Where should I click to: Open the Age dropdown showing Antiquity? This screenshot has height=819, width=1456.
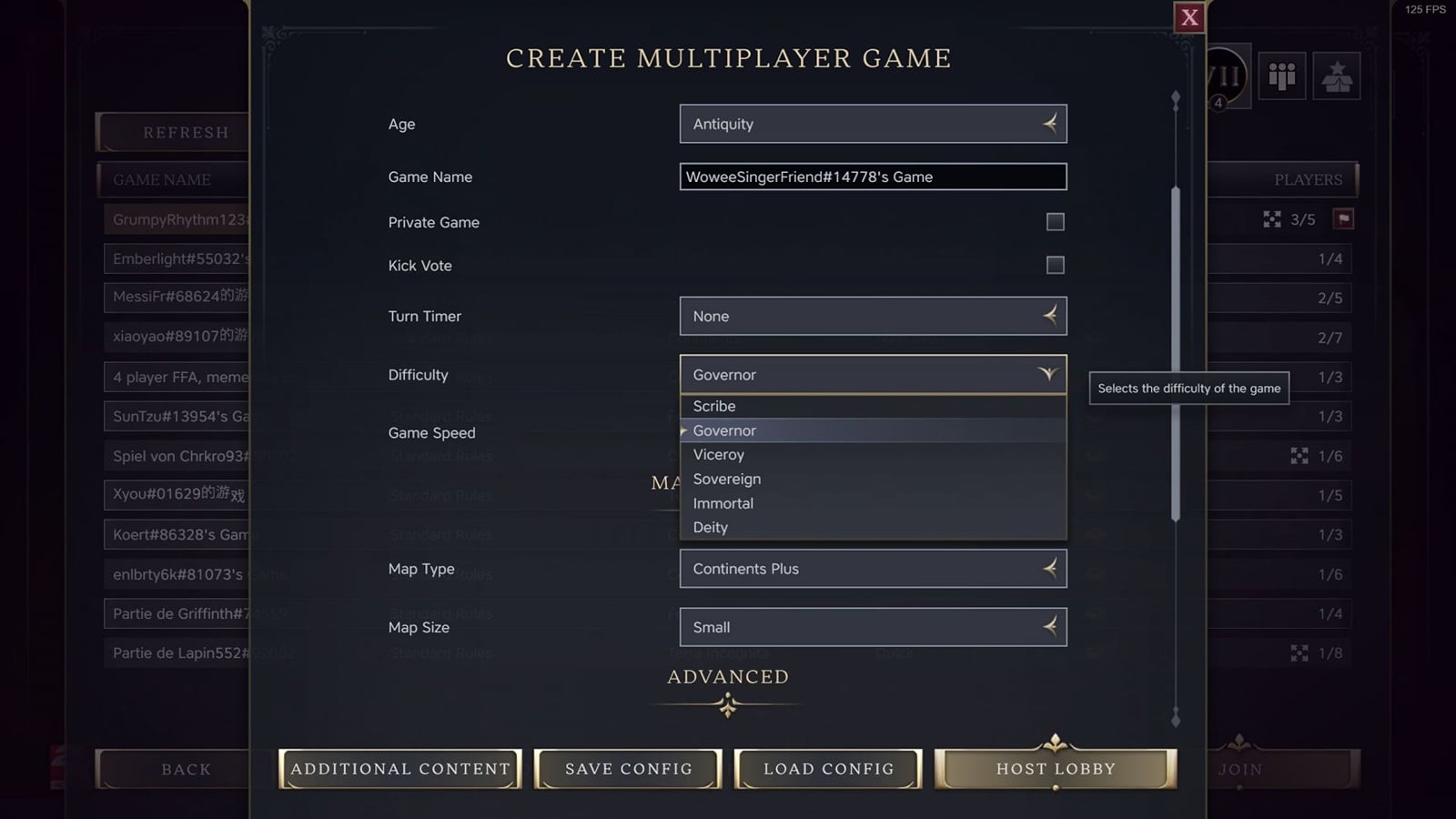click(873, 124)
